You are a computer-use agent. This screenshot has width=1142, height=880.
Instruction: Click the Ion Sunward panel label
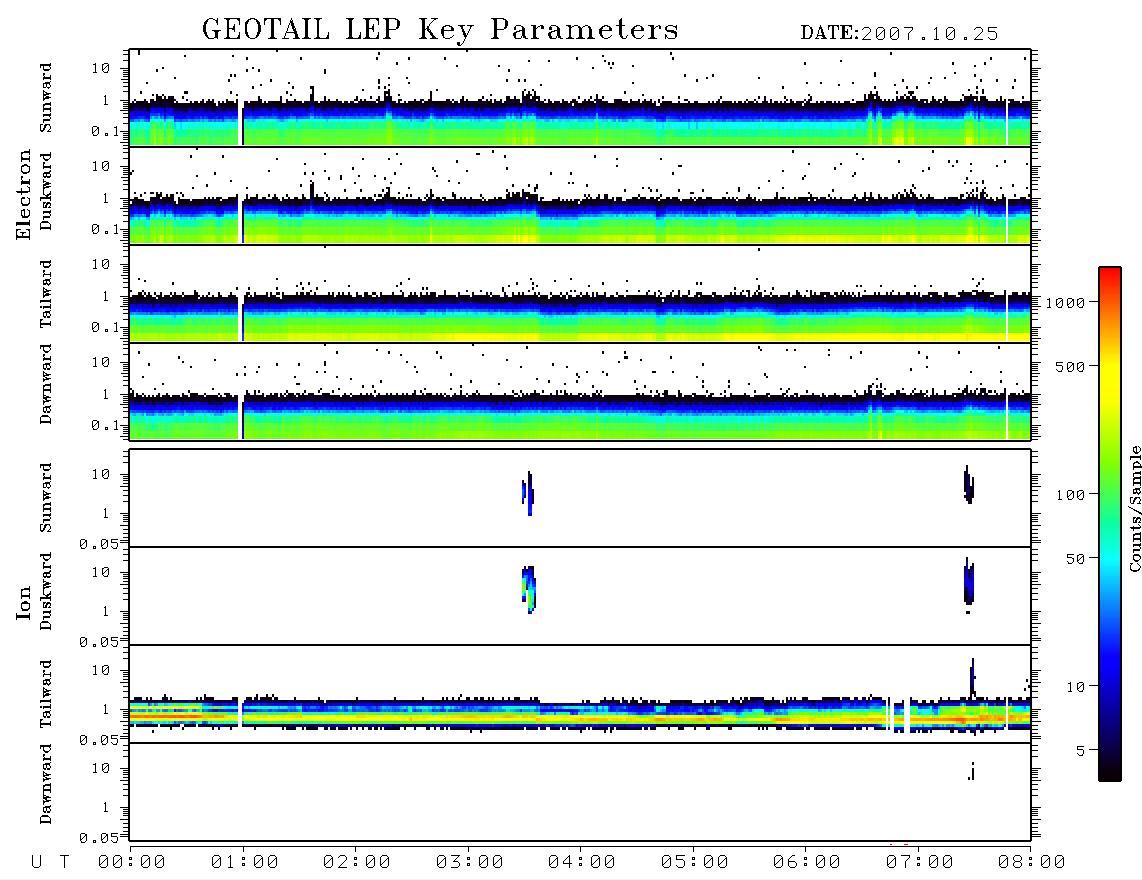tap(46, 498)
